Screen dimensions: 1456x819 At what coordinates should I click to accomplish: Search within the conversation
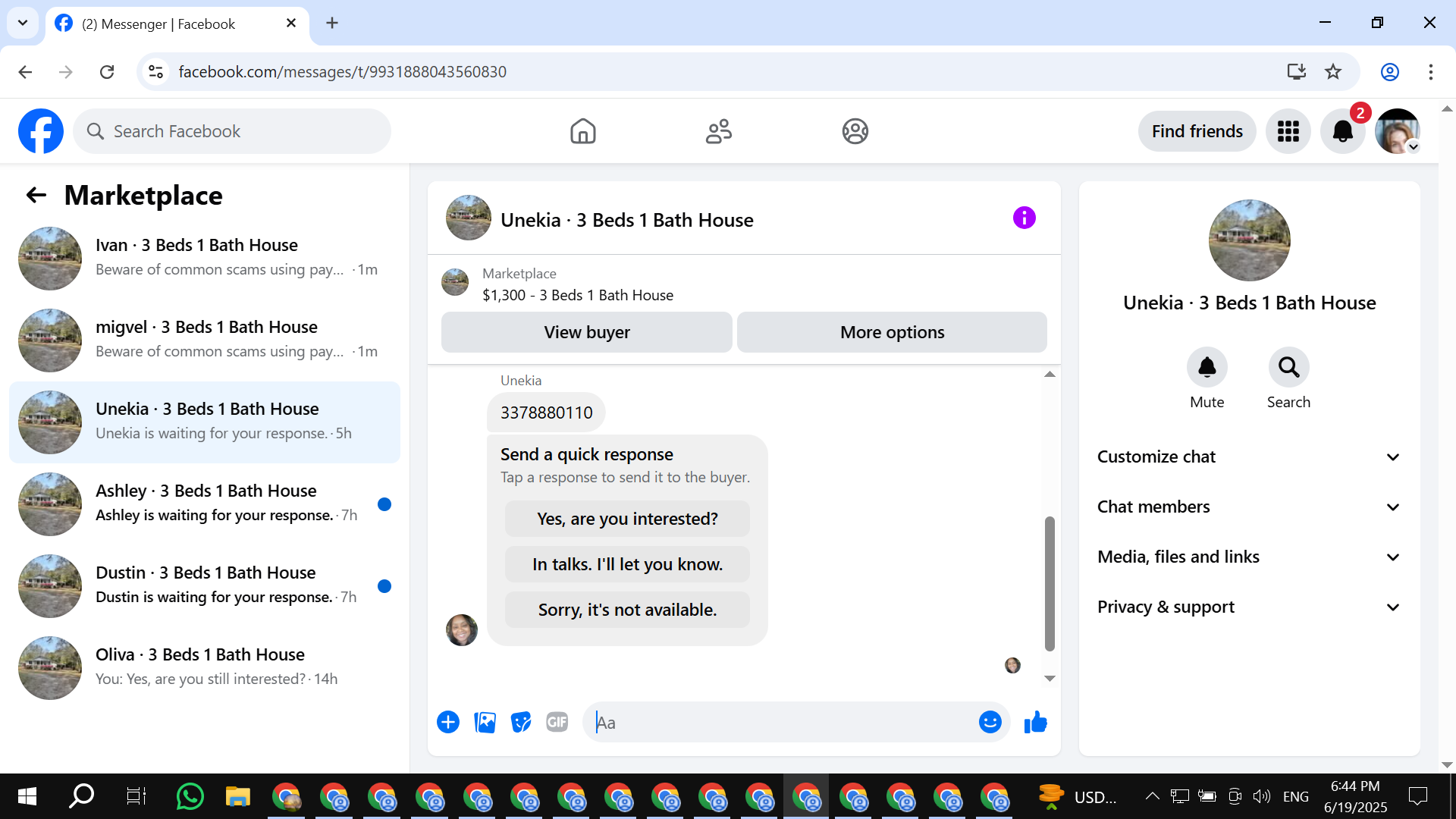coord(1288,368)
